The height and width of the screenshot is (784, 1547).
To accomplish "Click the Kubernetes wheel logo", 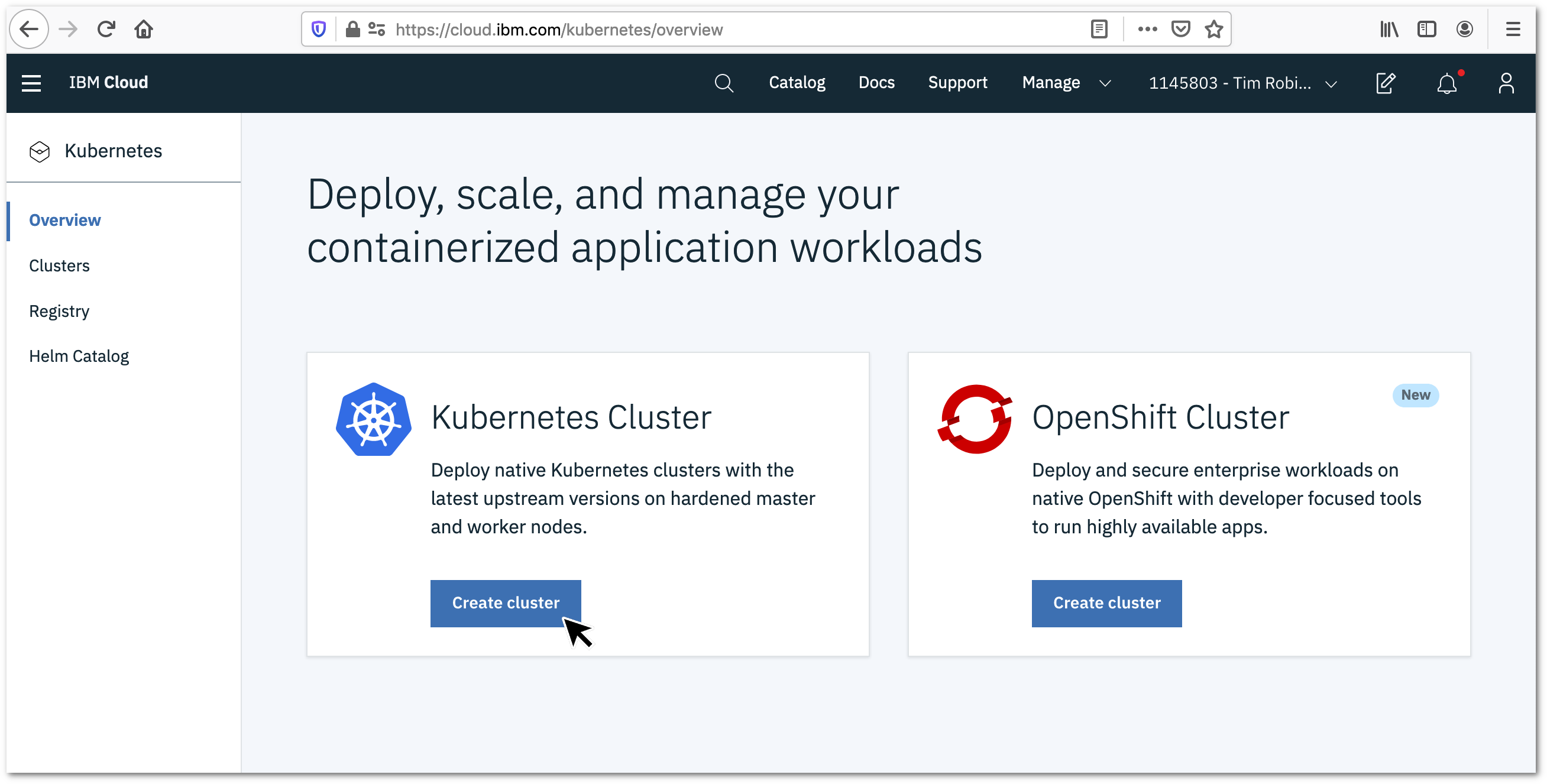I will [374, 419].
